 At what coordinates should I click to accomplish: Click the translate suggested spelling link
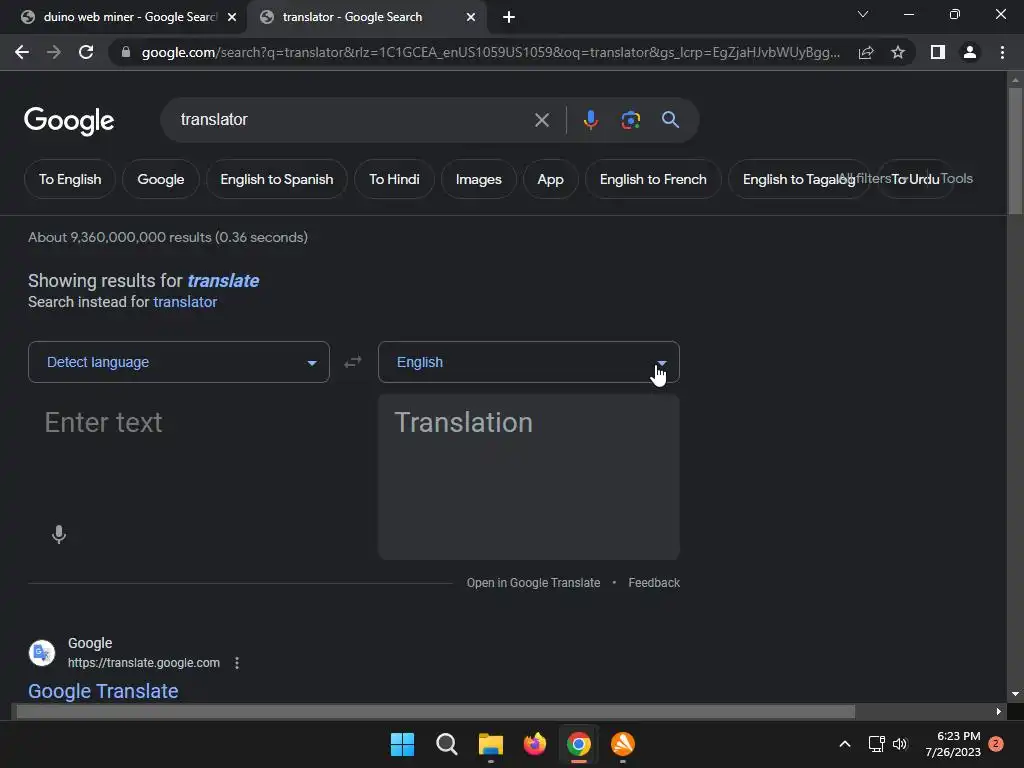[223, 281]
